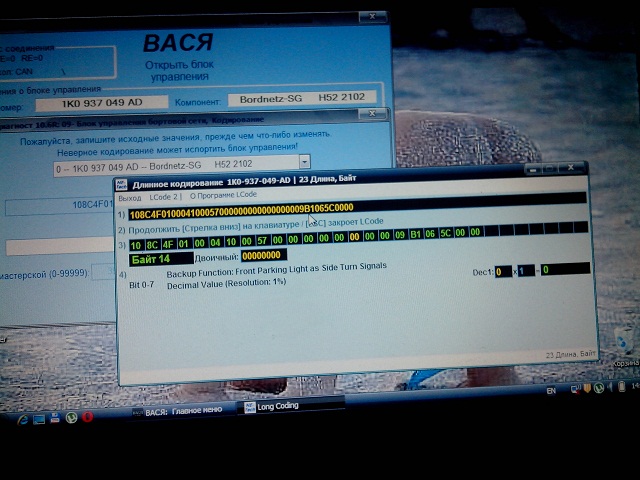Minimize the Long Coding window

coord(532,169)
